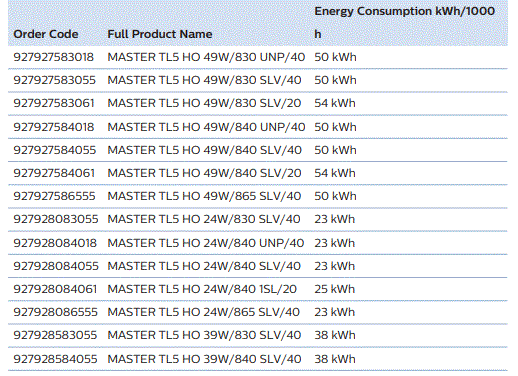Click the 23 kWh value for 927928083055

tap(335, 219)
